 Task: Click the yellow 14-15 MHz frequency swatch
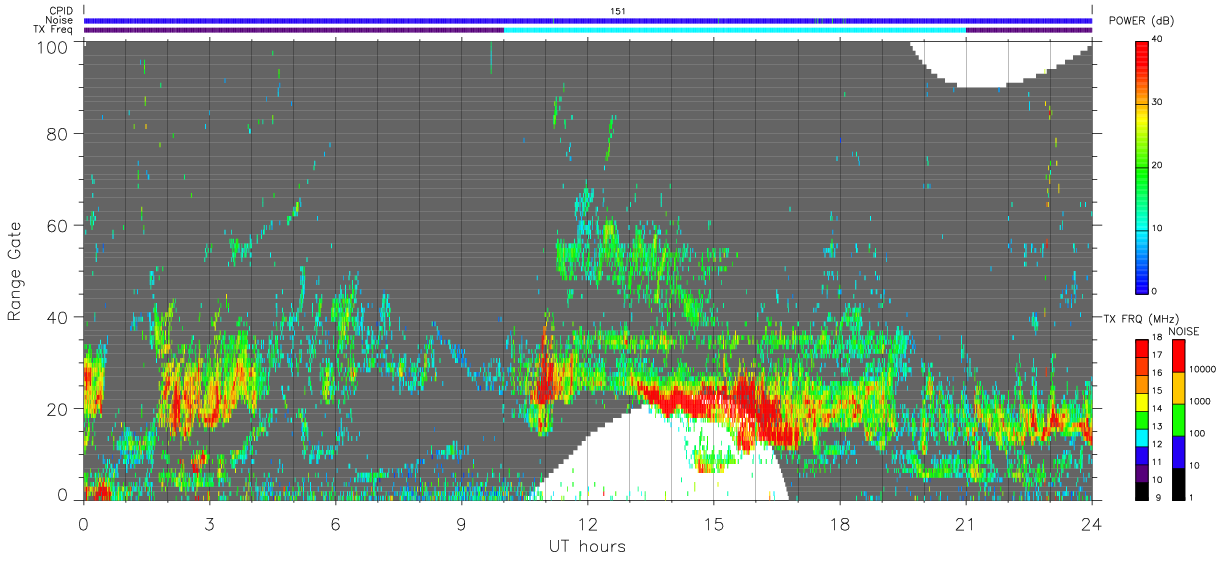(x=1141, y=402)
